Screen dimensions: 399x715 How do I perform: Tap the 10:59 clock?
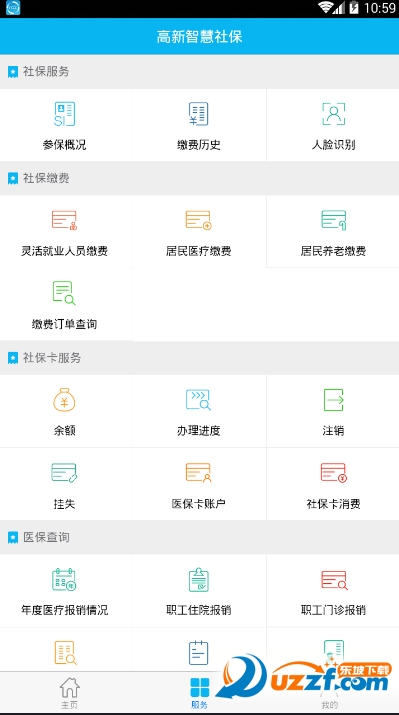tap(379, 8)
